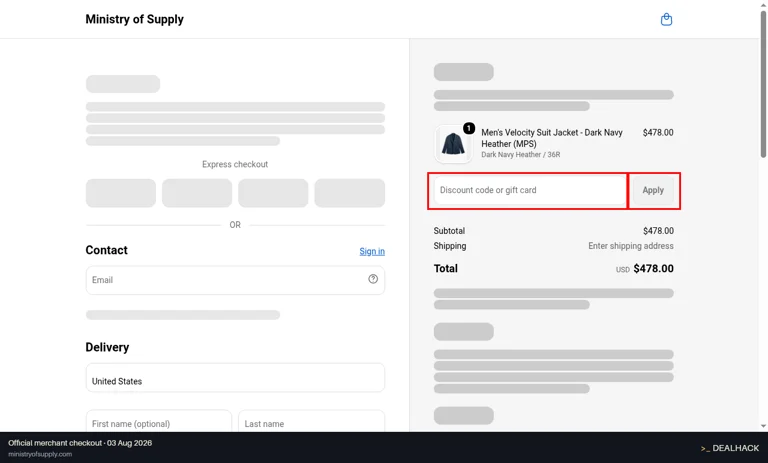
Task: Click the DEALHACK logo in the footer
Action: pyautogui.click(x=730, y=448)
